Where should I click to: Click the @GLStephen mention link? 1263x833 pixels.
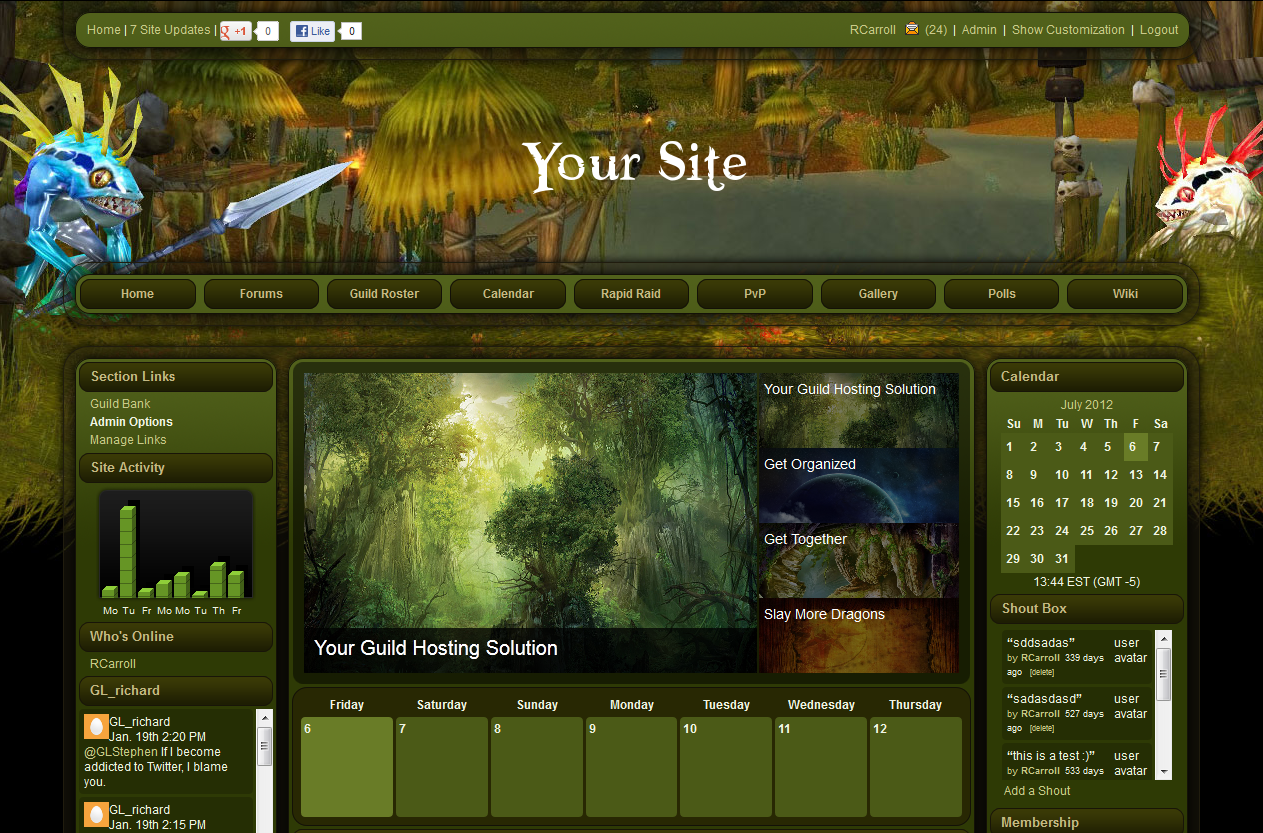tap(121, 752)
